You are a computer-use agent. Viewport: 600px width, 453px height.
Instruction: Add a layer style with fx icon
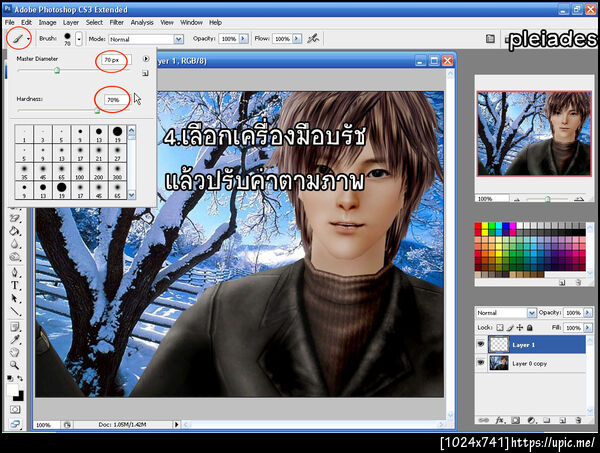tap(499, 420)
